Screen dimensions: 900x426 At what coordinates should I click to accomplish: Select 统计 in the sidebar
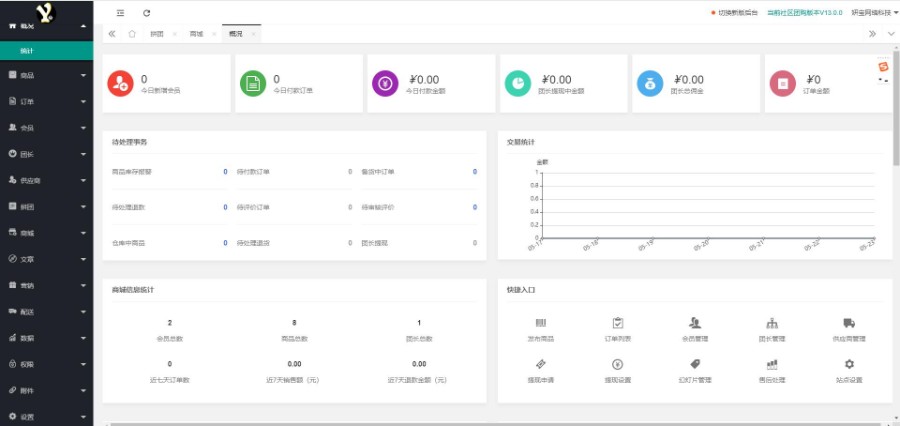pyautogui.click(x=27, y=50)
